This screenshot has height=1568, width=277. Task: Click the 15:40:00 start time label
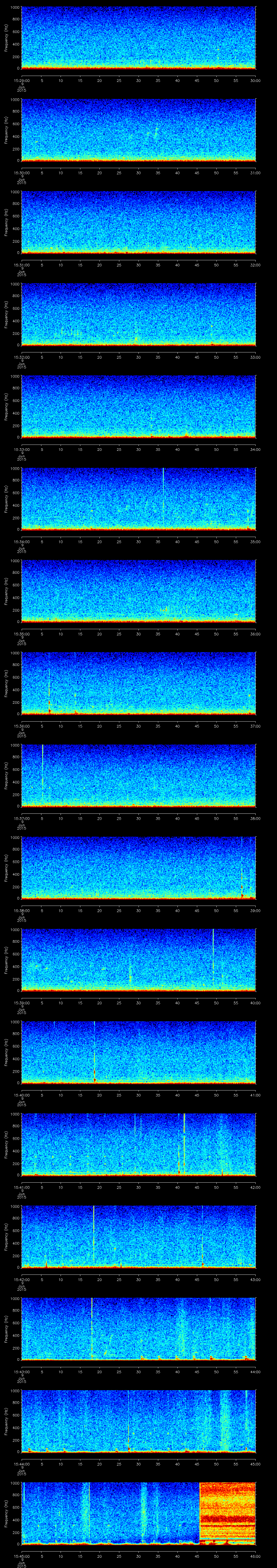click(x=21, y=1095)
